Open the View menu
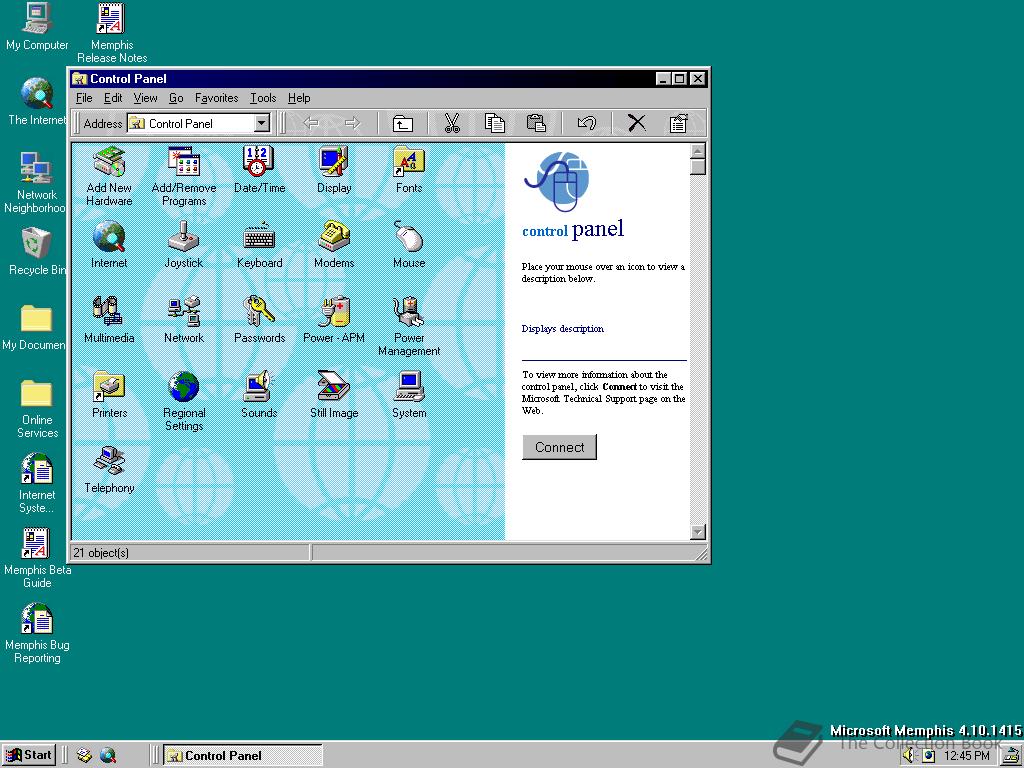 (145, 98)
